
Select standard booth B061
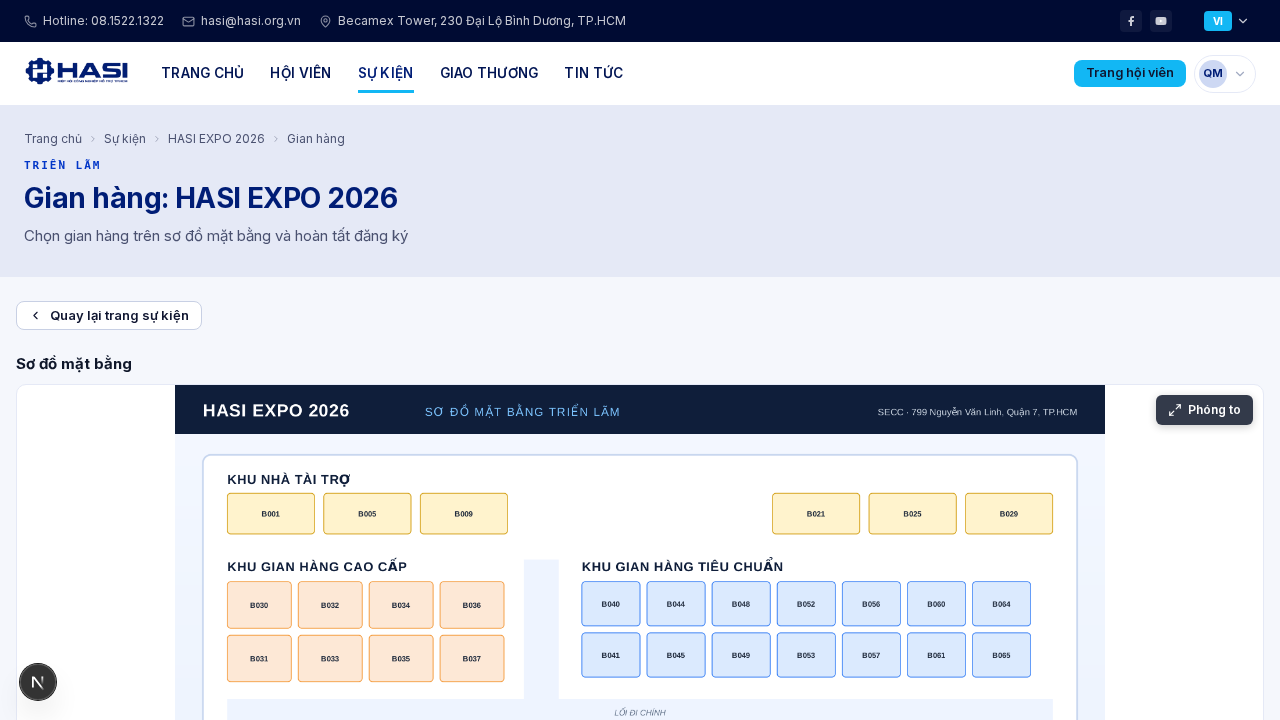(936, 655)
